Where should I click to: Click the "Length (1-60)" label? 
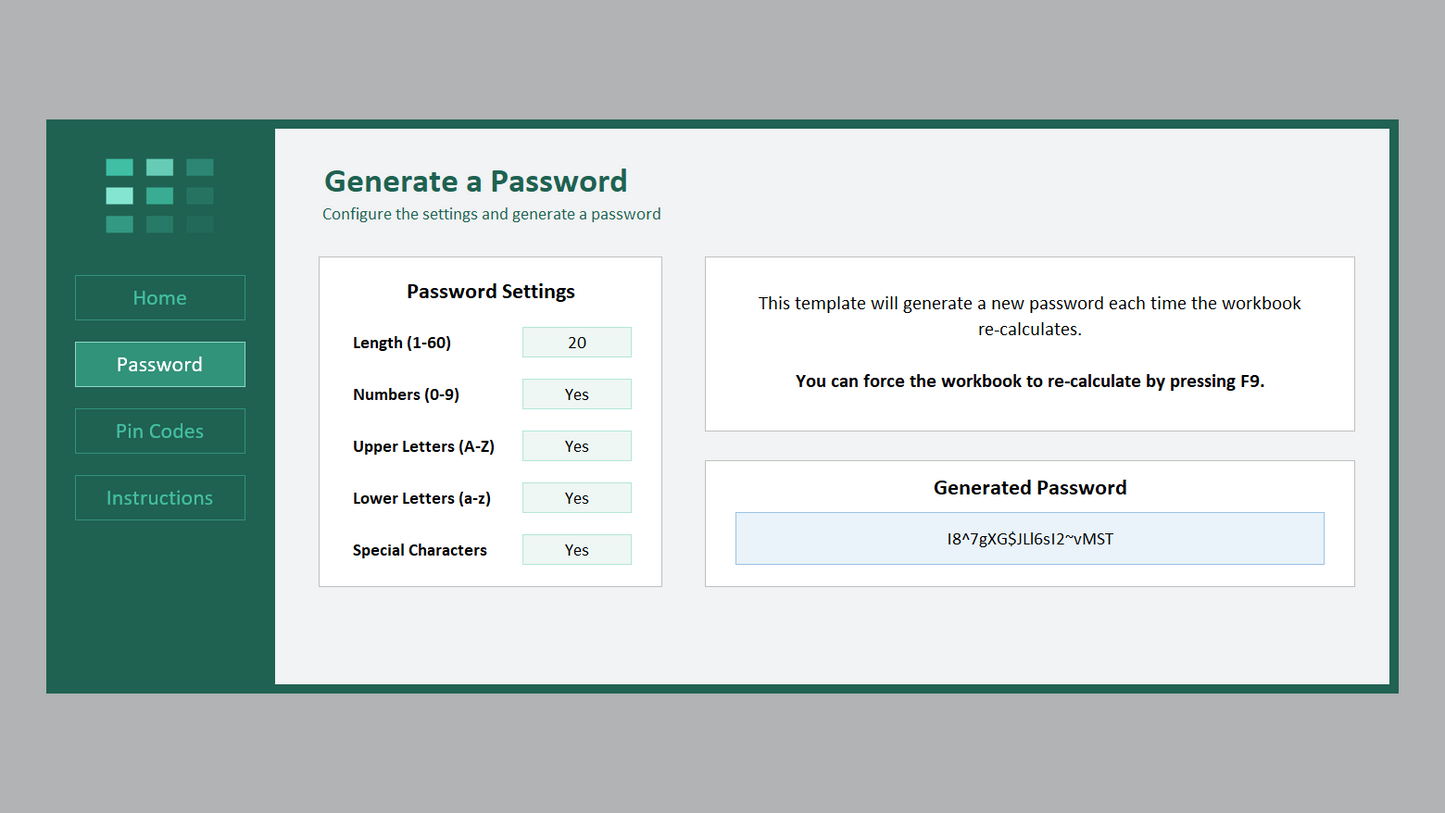[x=402, y=343]
